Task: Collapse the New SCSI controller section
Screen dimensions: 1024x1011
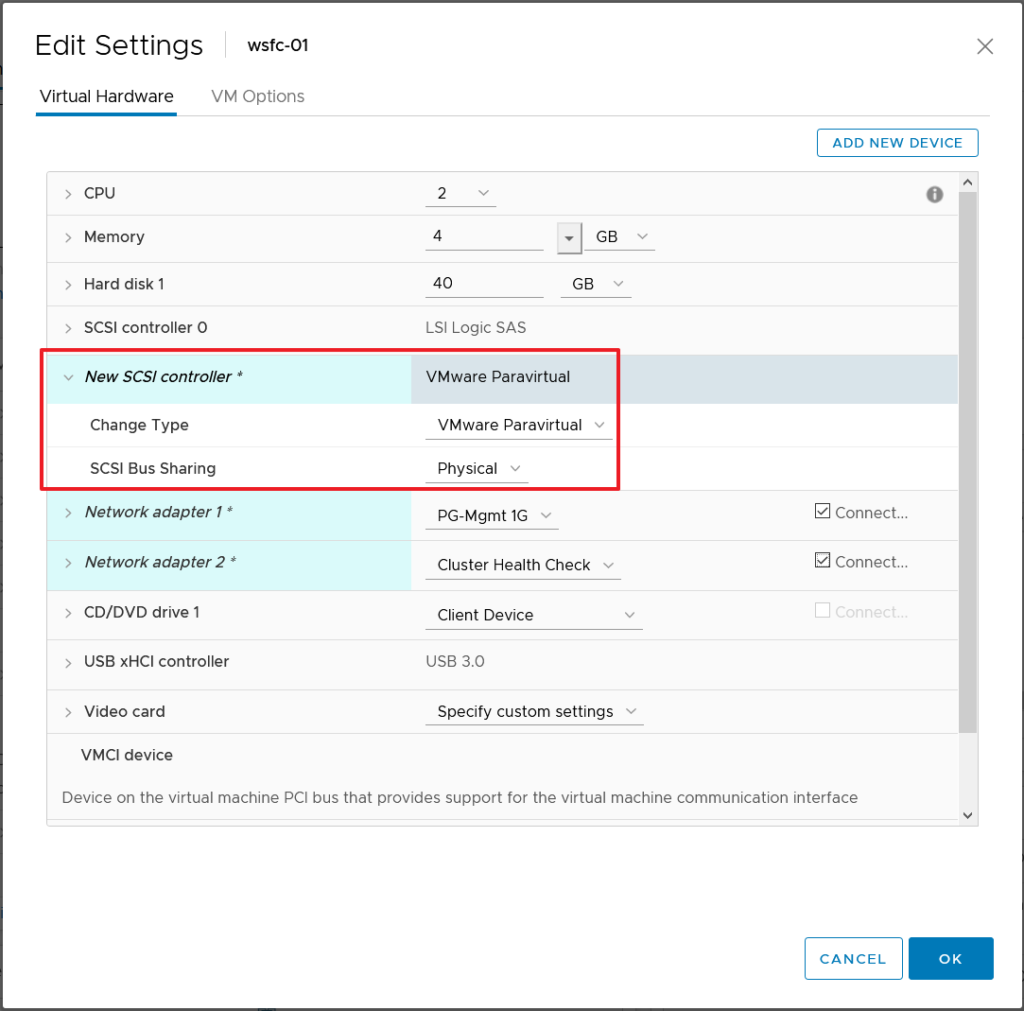Action: (68, 378)
